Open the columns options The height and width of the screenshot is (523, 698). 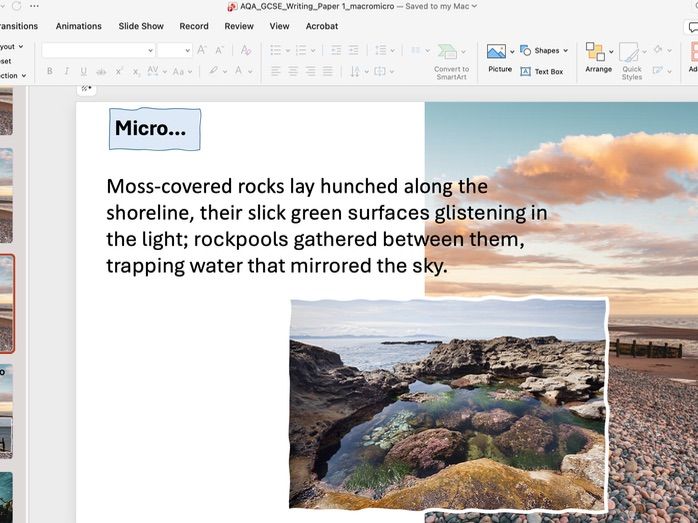[x=416, y=50]
